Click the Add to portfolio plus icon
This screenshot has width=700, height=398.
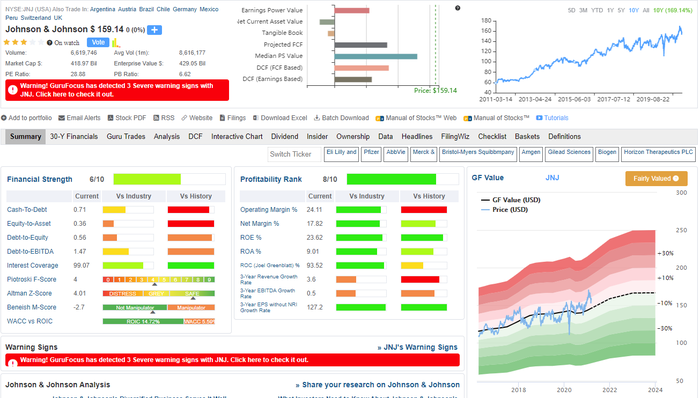tap(4, 118)
